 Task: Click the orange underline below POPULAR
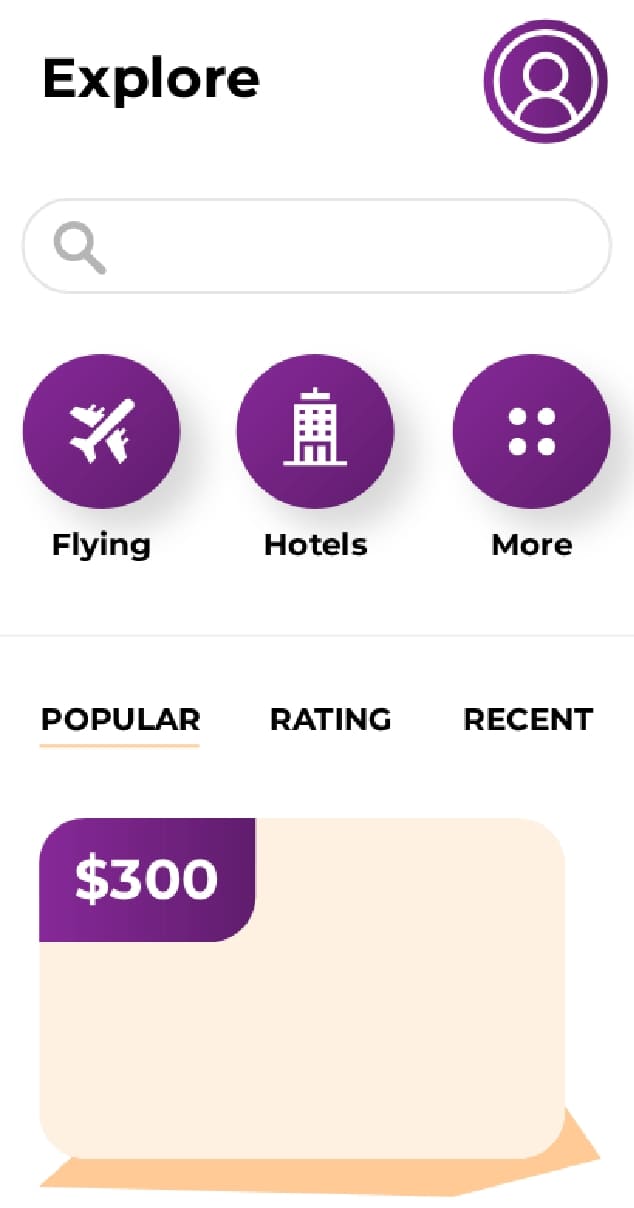point(120,745)
